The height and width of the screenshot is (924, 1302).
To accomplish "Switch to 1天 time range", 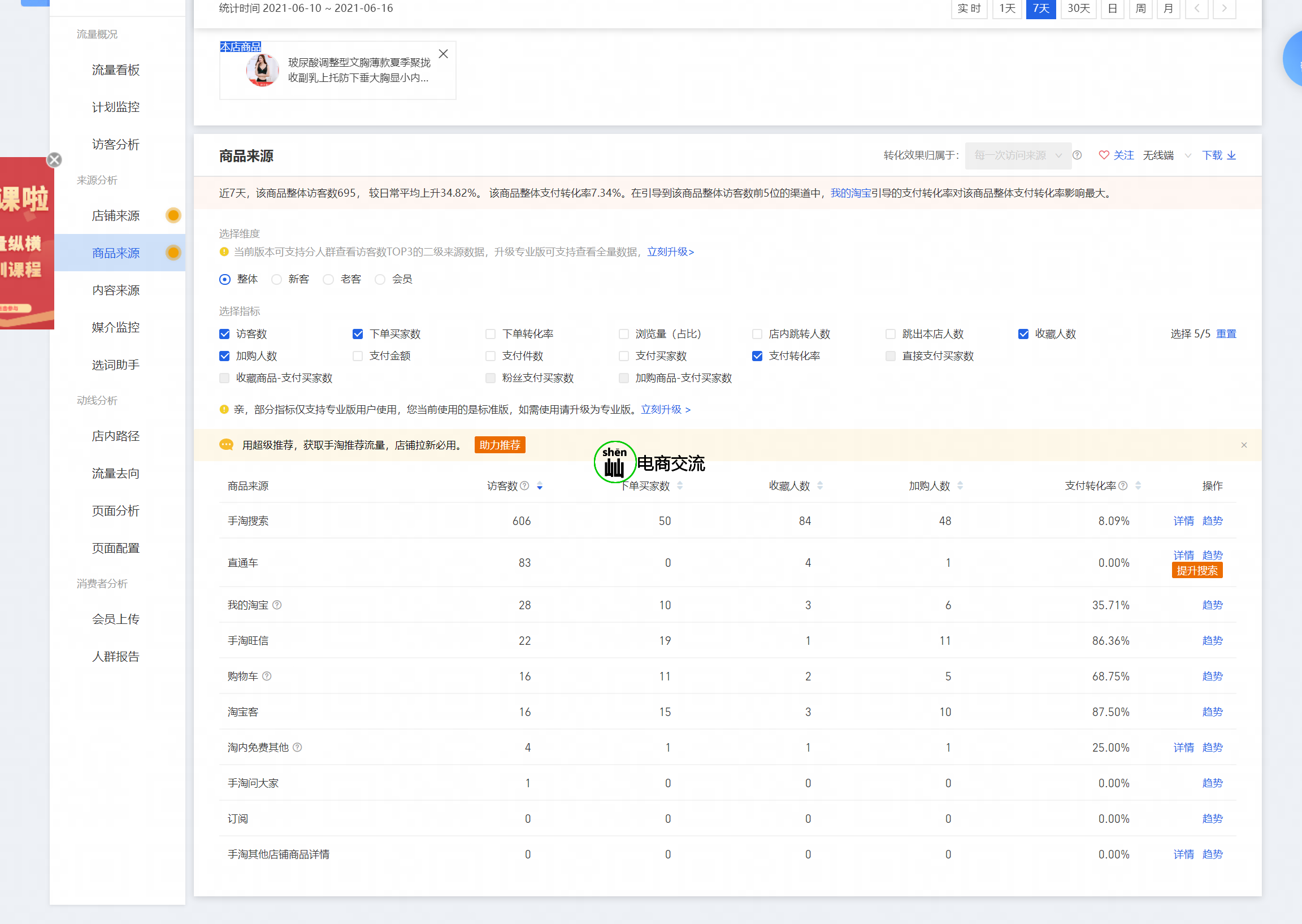I will coord(1008,8).
